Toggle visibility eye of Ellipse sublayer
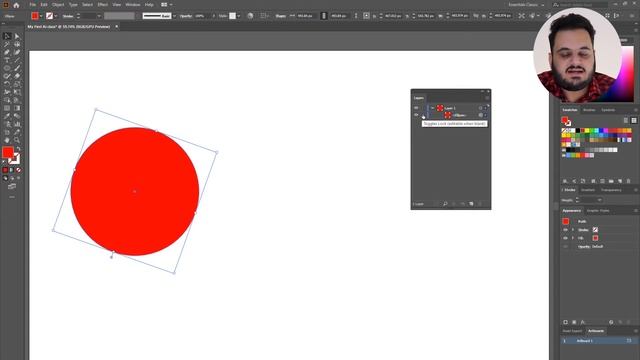Viewport: 640px width, 360px height. coord(416,115)
